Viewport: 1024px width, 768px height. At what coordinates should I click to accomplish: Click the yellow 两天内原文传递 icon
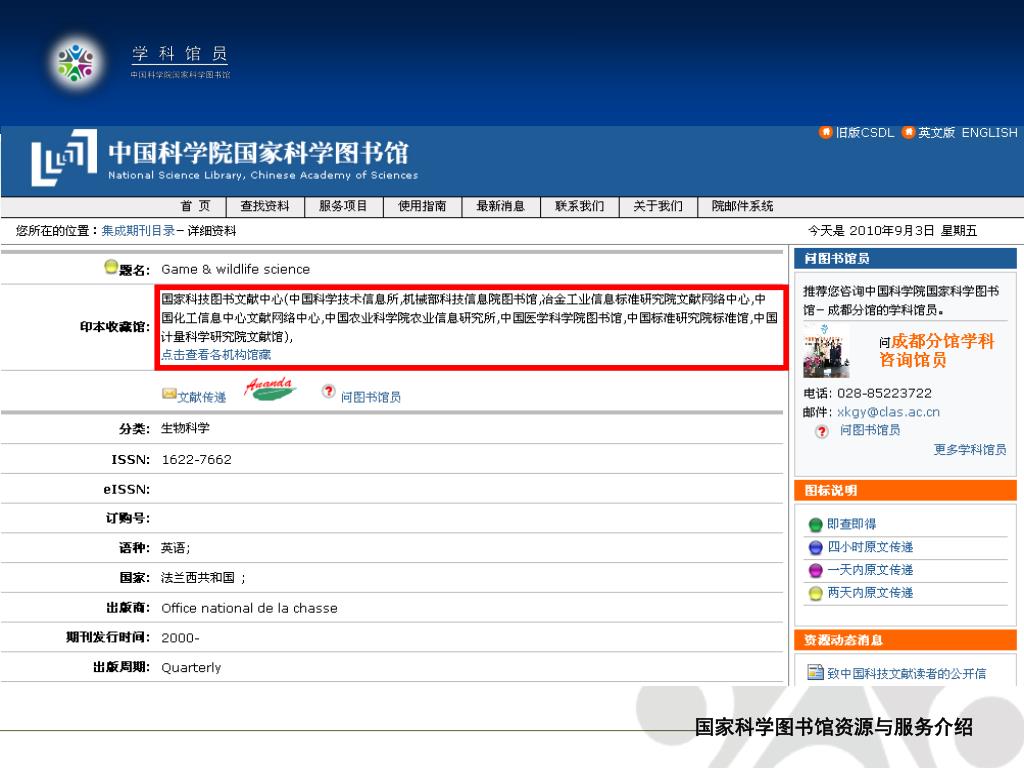pyautogui.click(x=815, y=593)
